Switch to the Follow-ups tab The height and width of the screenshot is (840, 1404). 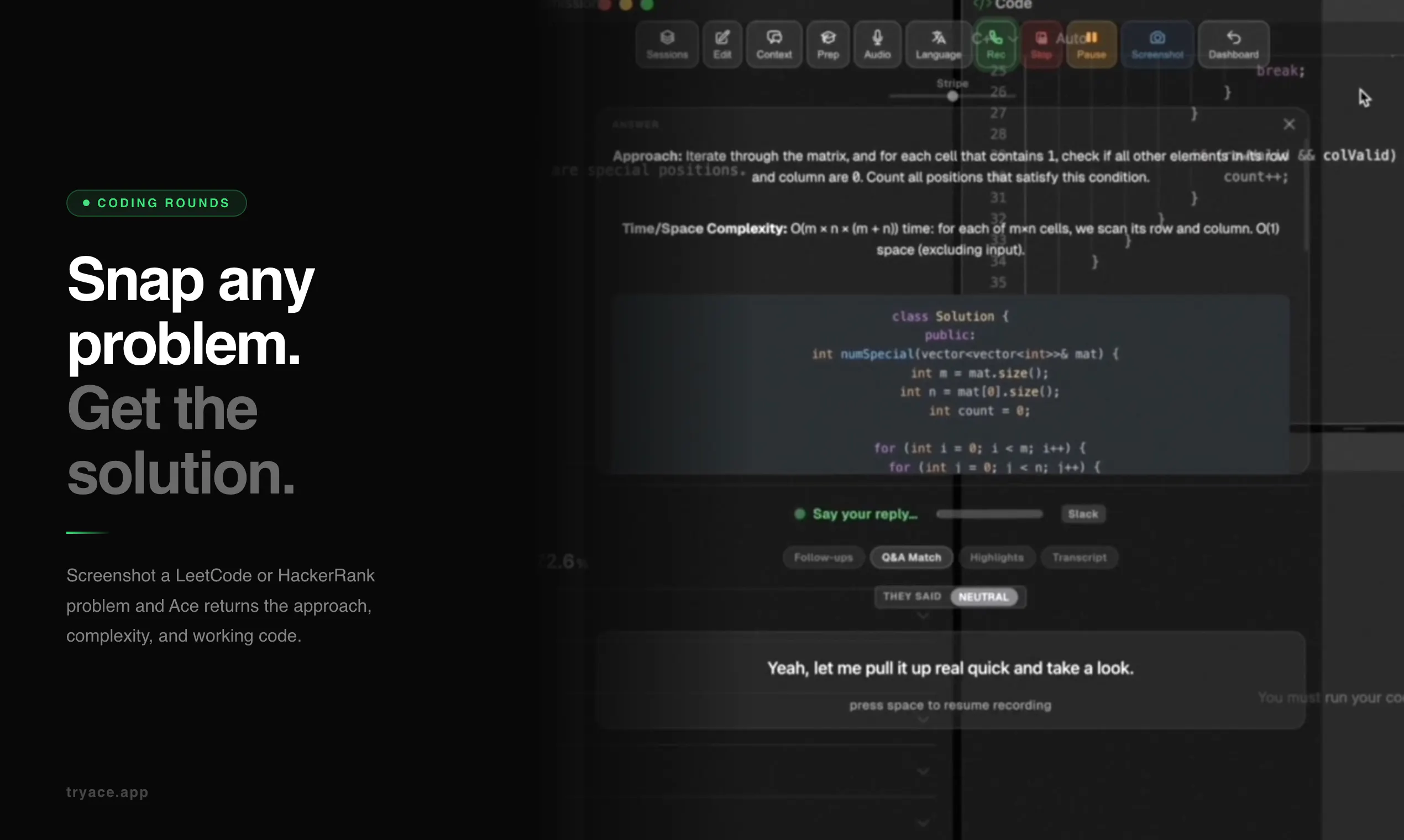click(823, 558)
